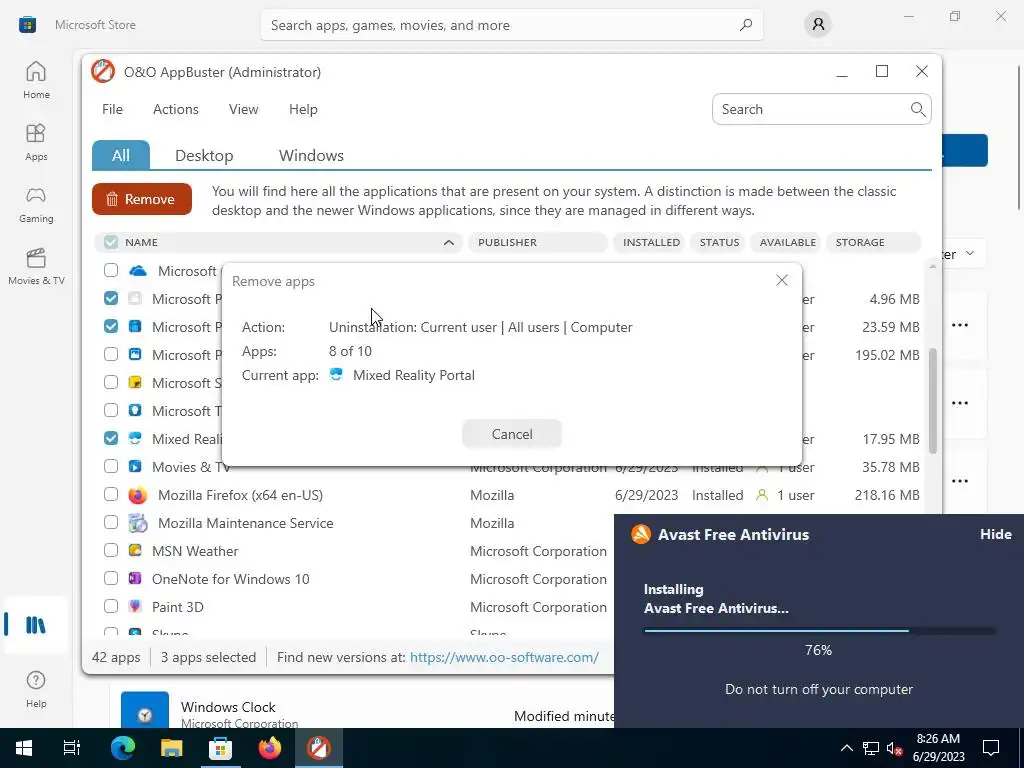The width and height of the screenshot is (1024, 768).
Task: Click the Movies & TV app icon in list
Action: point(135,466)
